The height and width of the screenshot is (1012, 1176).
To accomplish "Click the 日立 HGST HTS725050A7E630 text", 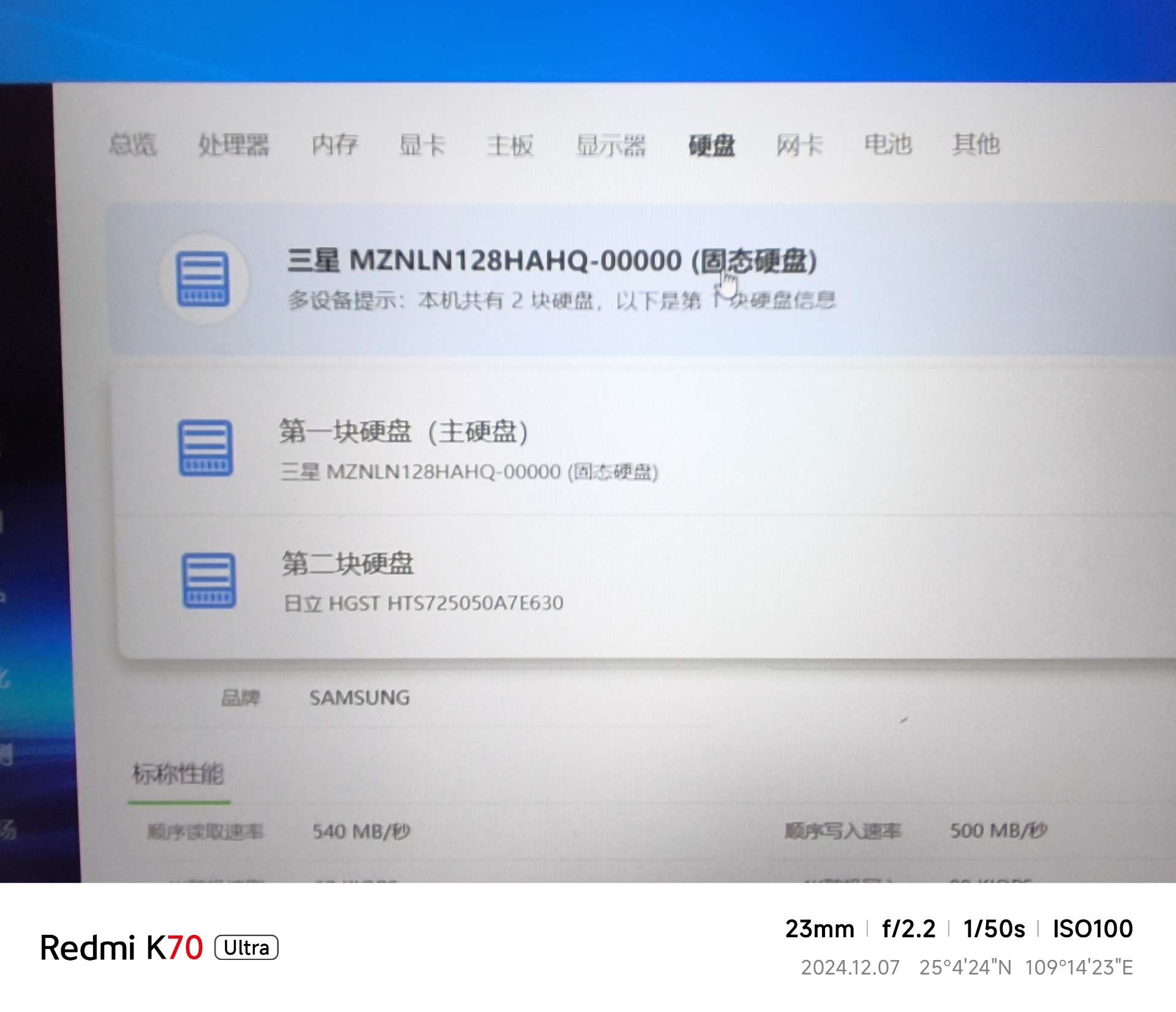I will (x=423, y=603).
